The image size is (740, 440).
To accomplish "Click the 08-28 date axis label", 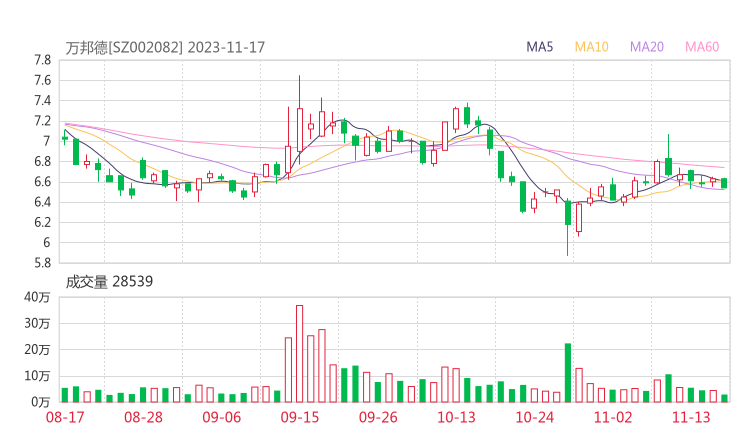I will click(x=143, y=417).
